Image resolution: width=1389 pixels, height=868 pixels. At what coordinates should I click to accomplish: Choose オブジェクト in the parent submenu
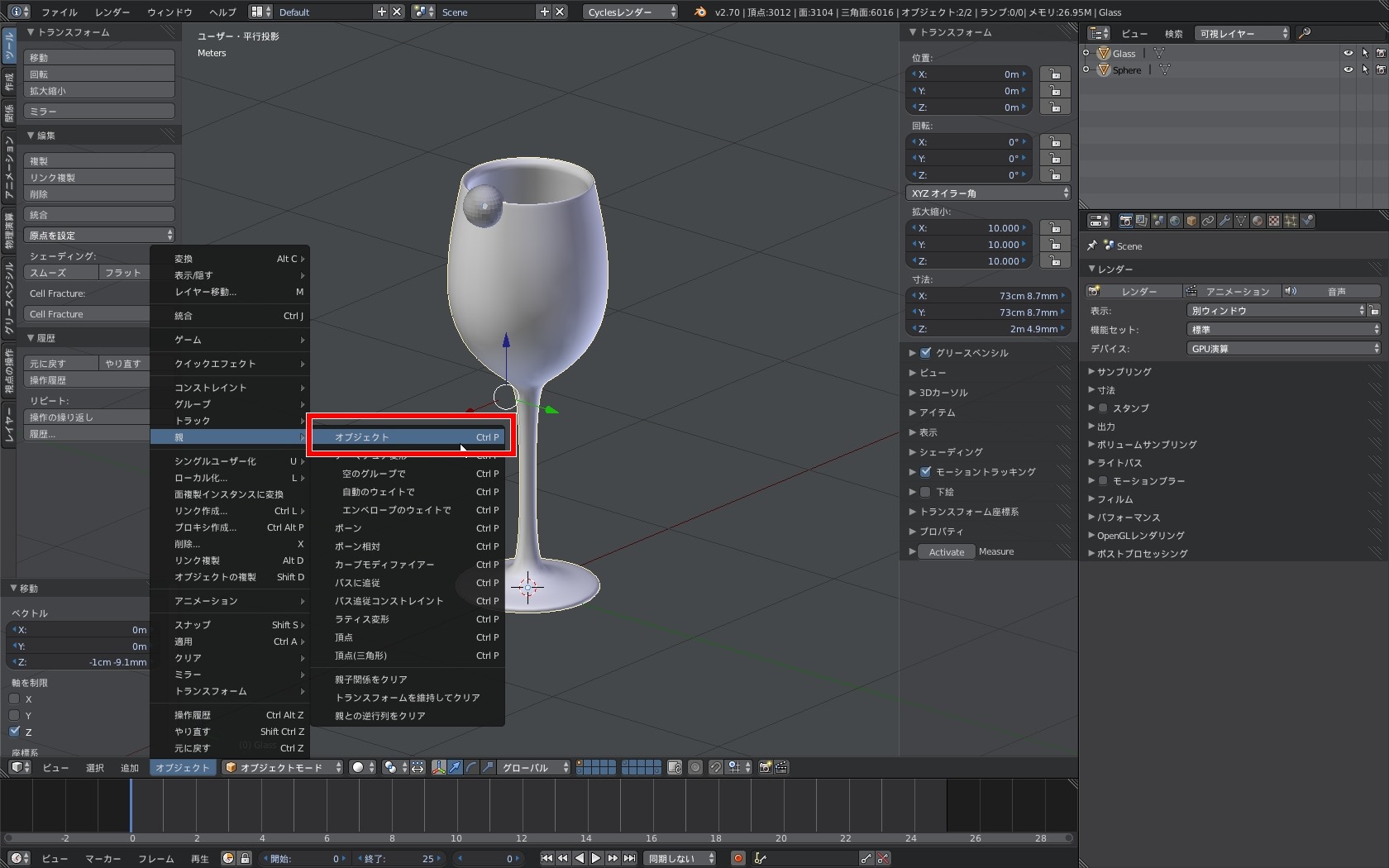(407, 436)
